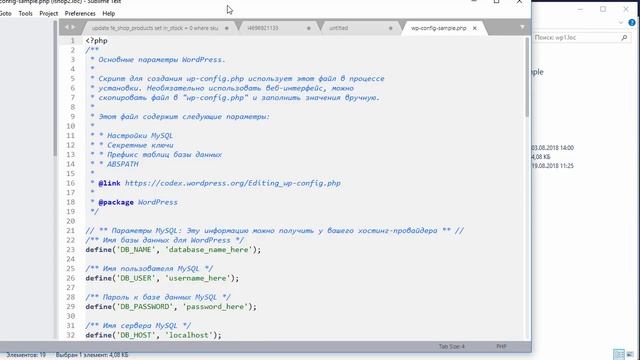This screenshot has height=360, width=640.
Task: Click the define('DB_PASSWORD') line
Action: [x=171, y=307]
